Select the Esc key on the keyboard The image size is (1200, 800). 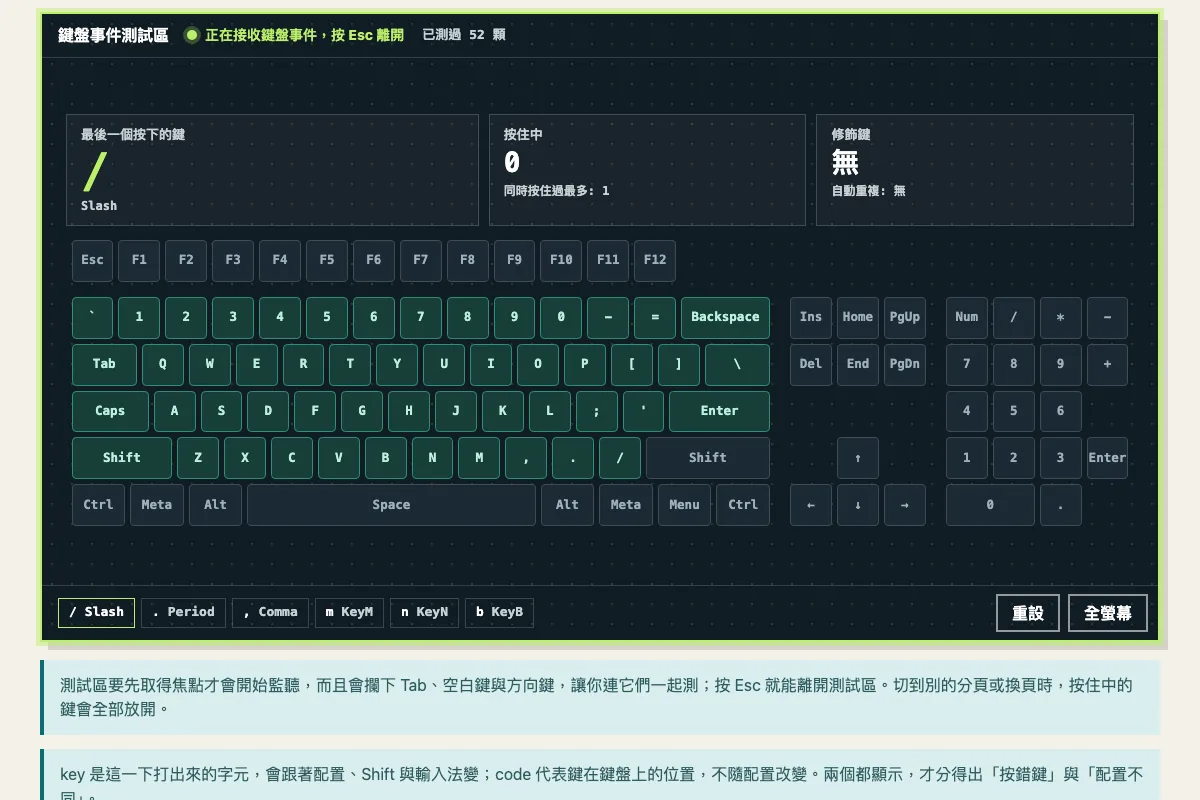coord(92,260)
